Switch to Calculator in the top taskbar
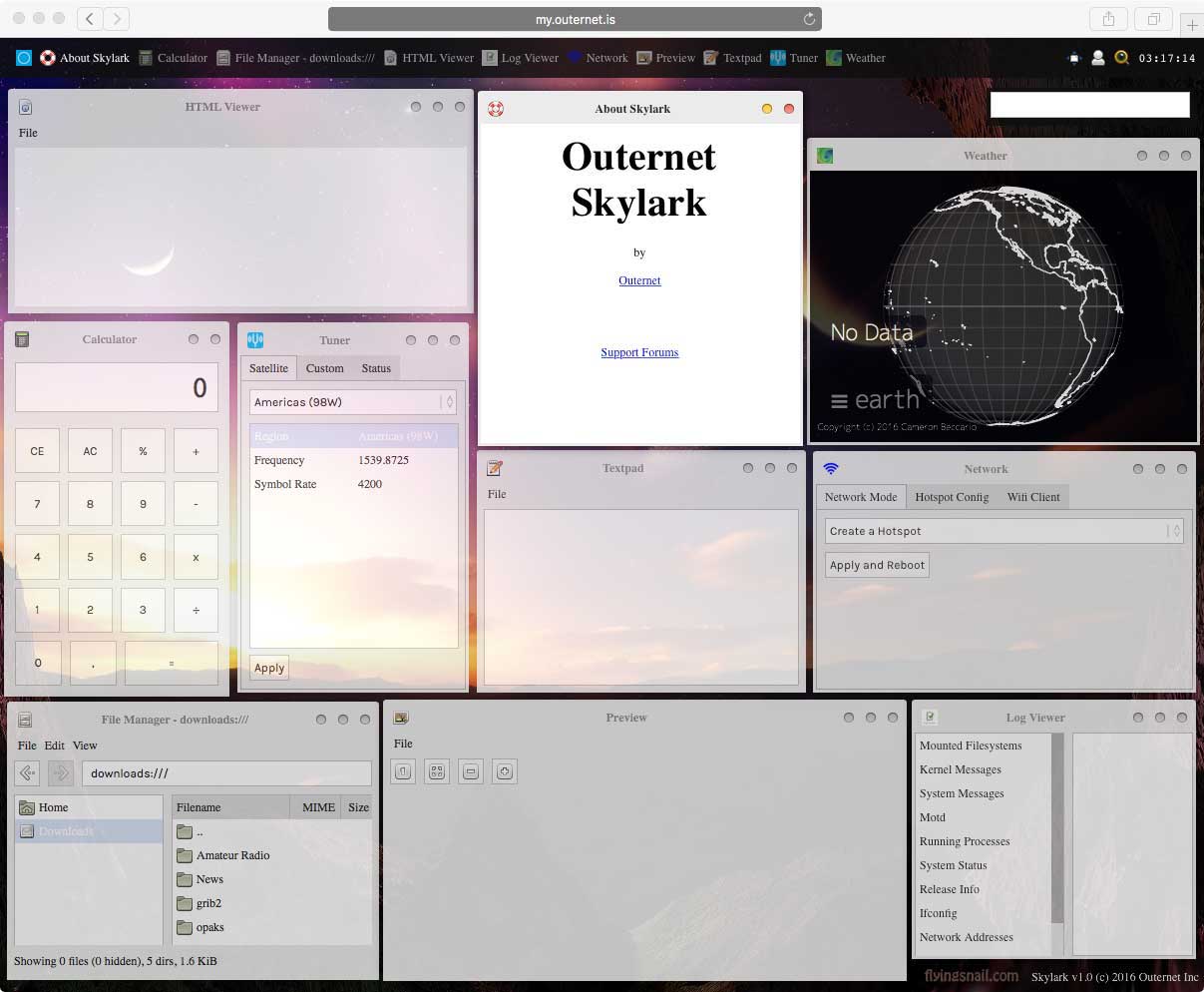This screenshot has width=1204, height=992. [x=173, y=58]
